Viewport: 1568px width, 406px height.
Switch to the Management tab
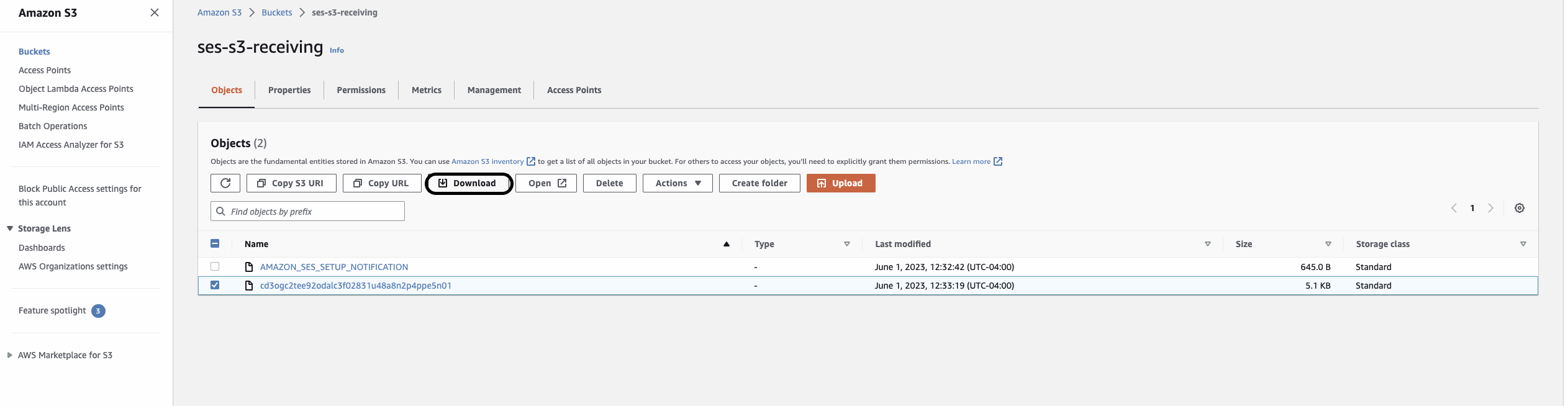click(494, 90)
